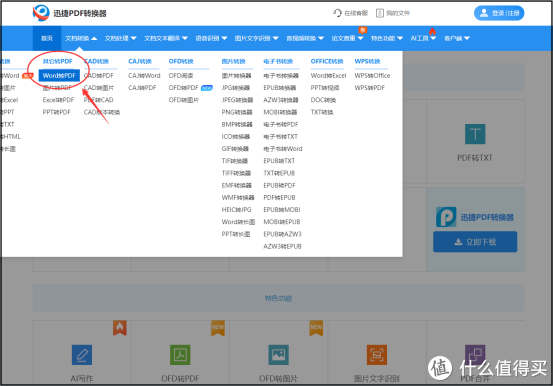Click the 其它转PDF column header
This screenshot has width=553, height=386.
(x=57, y=61)
